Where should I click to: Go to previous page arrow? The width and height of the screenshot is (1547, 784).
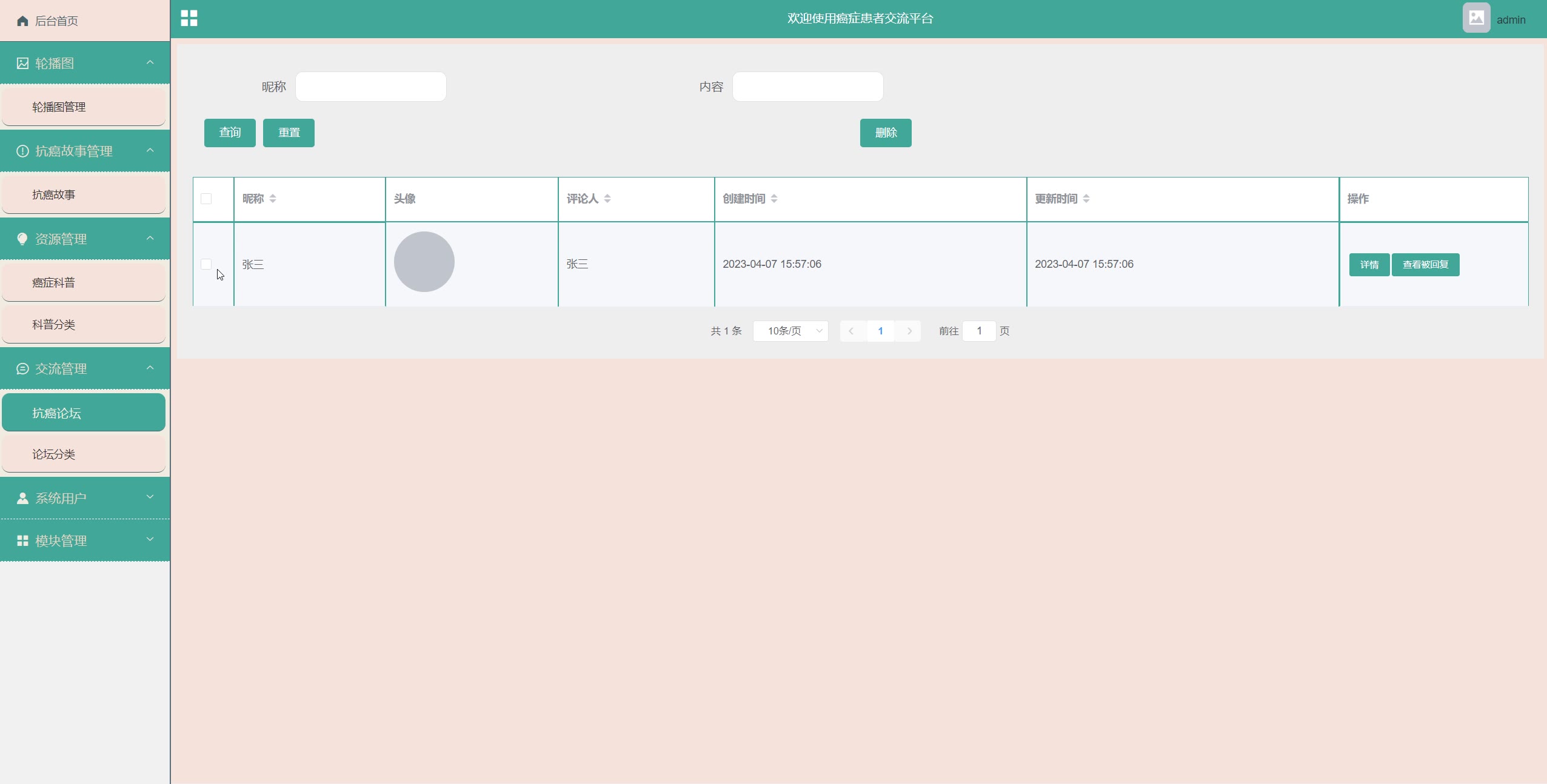(852, 331)
